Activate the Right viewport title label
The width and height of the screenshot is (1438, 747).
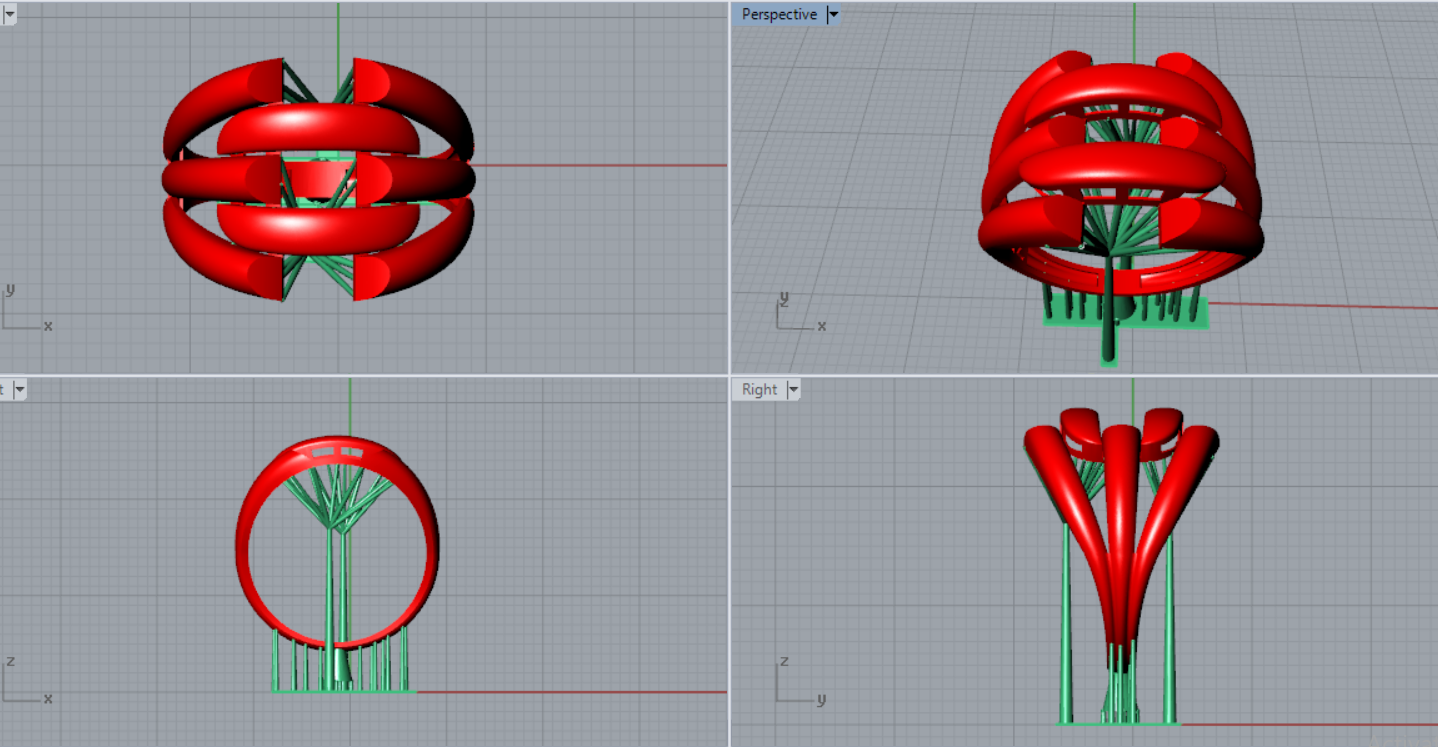tap(759, 390)
